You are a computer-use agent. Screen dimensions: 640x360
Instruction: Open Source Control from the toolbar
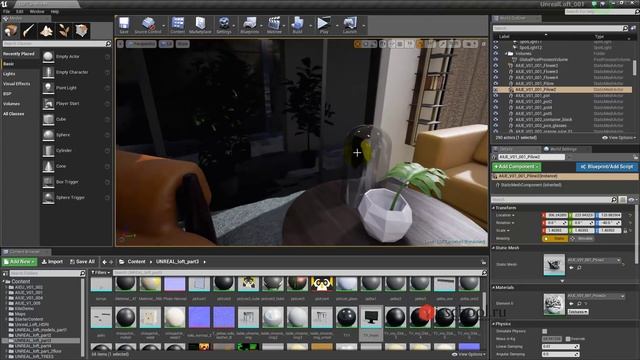pyautogui.click(x=148, y=24)
